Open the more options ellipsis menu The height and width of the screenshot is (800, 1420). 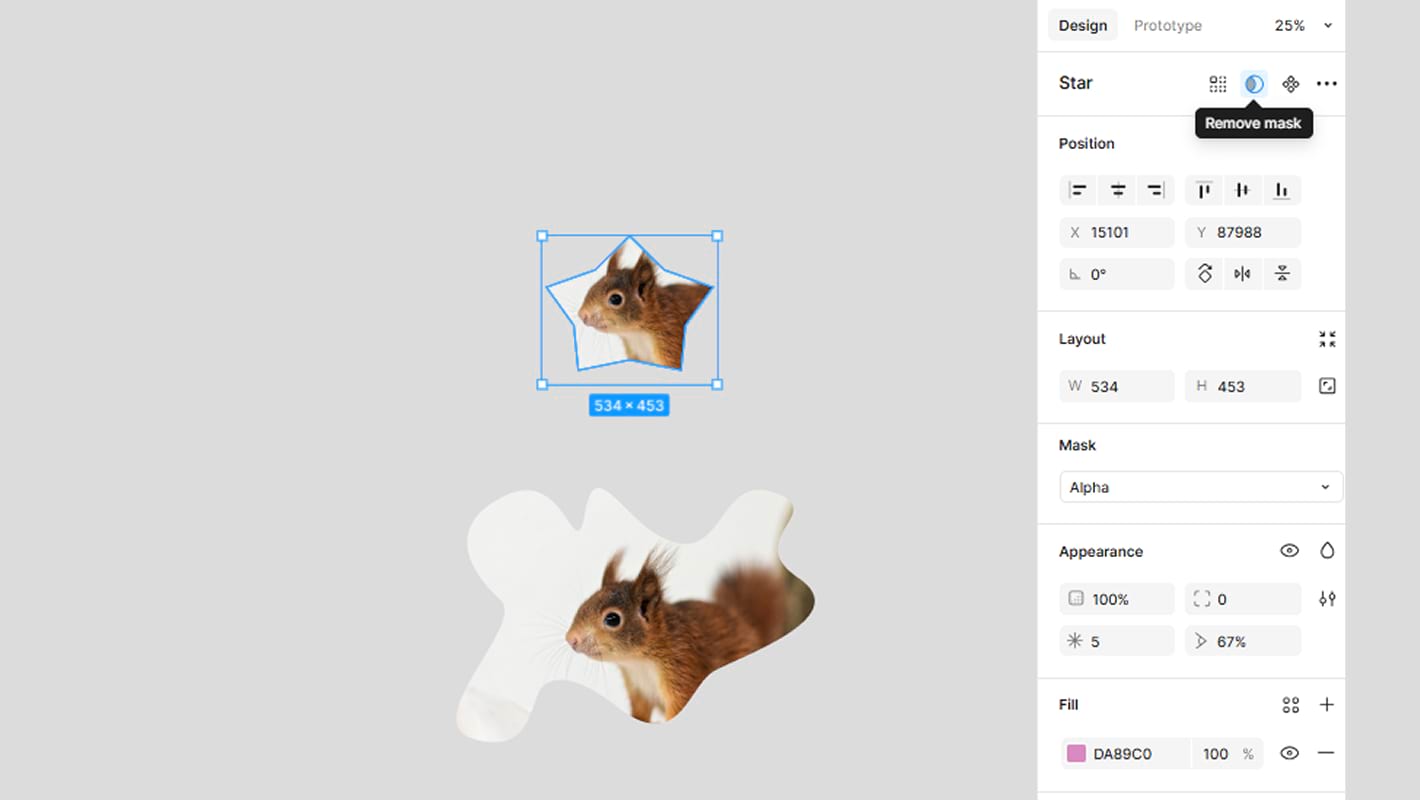1326,84
